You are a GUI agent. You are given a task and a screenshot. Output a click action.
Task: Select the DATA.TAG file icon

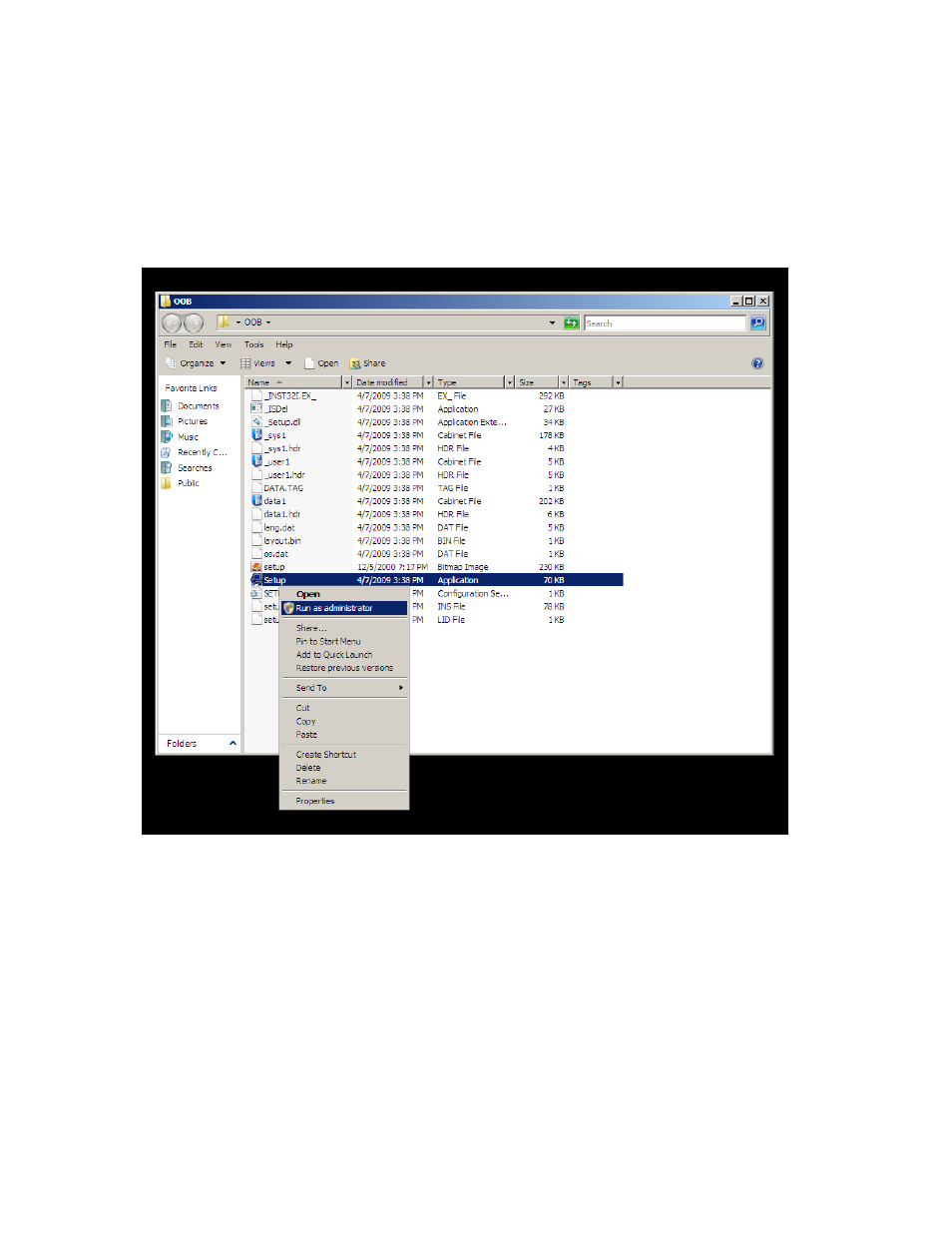pyautogui.click(x=256, y=488)
